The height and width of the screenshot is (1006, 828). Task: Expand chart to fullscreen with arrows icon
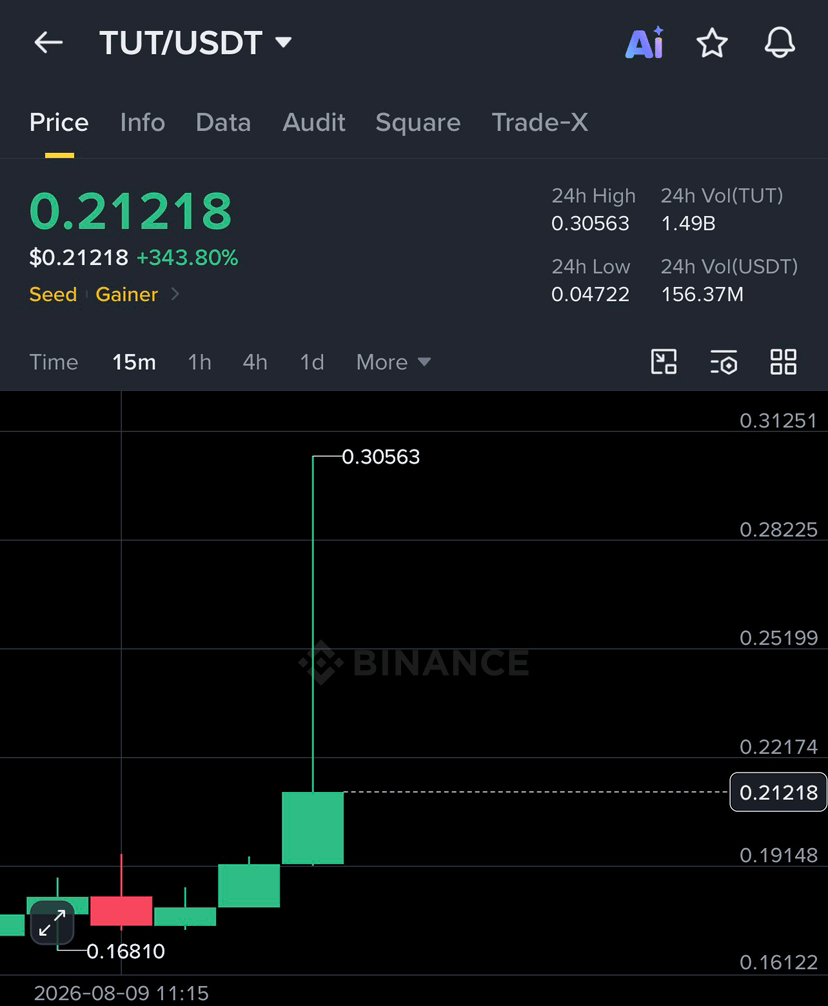(x=52, y=923)
